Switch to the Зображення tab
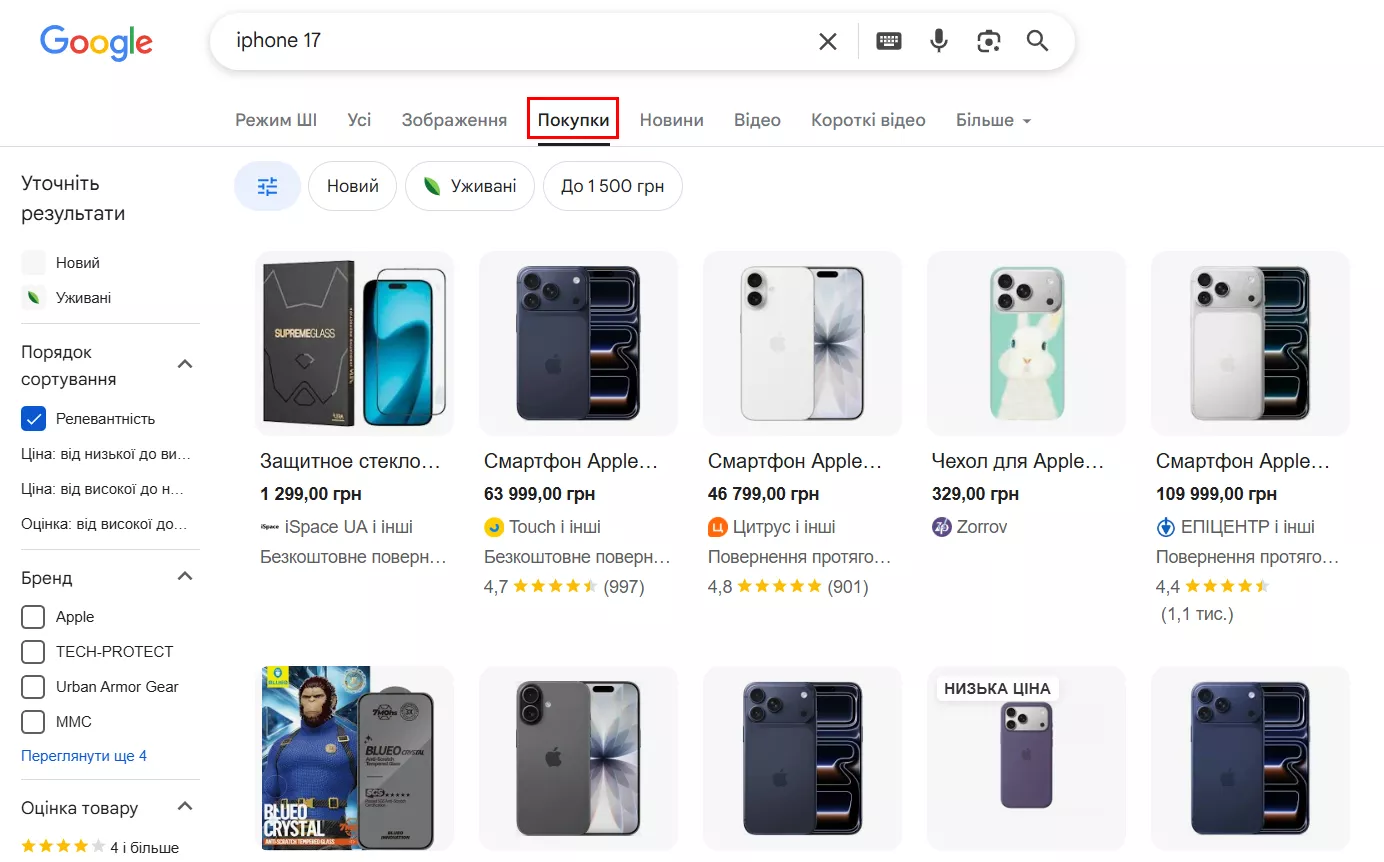 [453, 119]
